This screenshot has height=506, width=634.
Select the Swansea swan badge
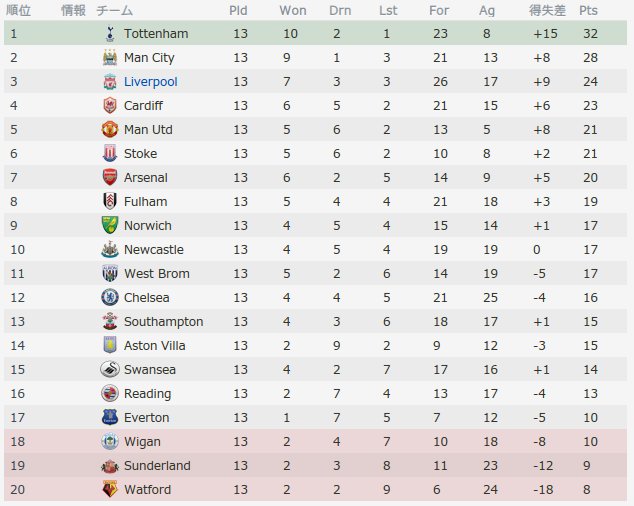[x=110, y=370]
